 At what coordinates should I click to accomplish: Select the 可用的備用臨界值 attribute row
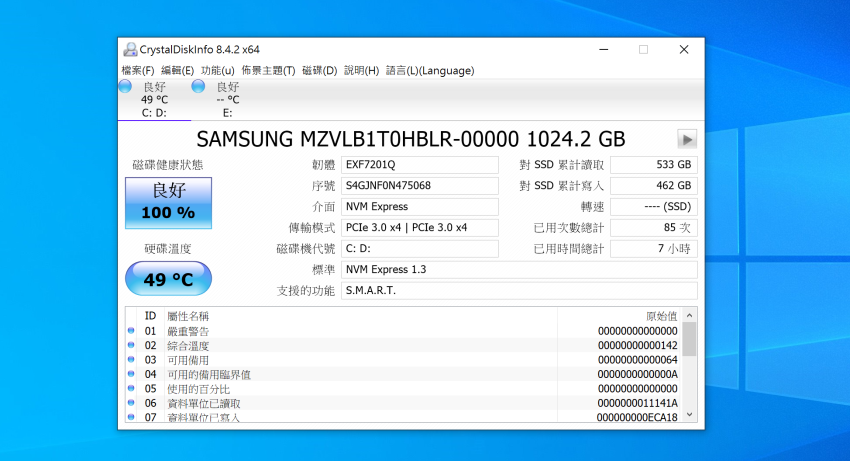[404, 374]
